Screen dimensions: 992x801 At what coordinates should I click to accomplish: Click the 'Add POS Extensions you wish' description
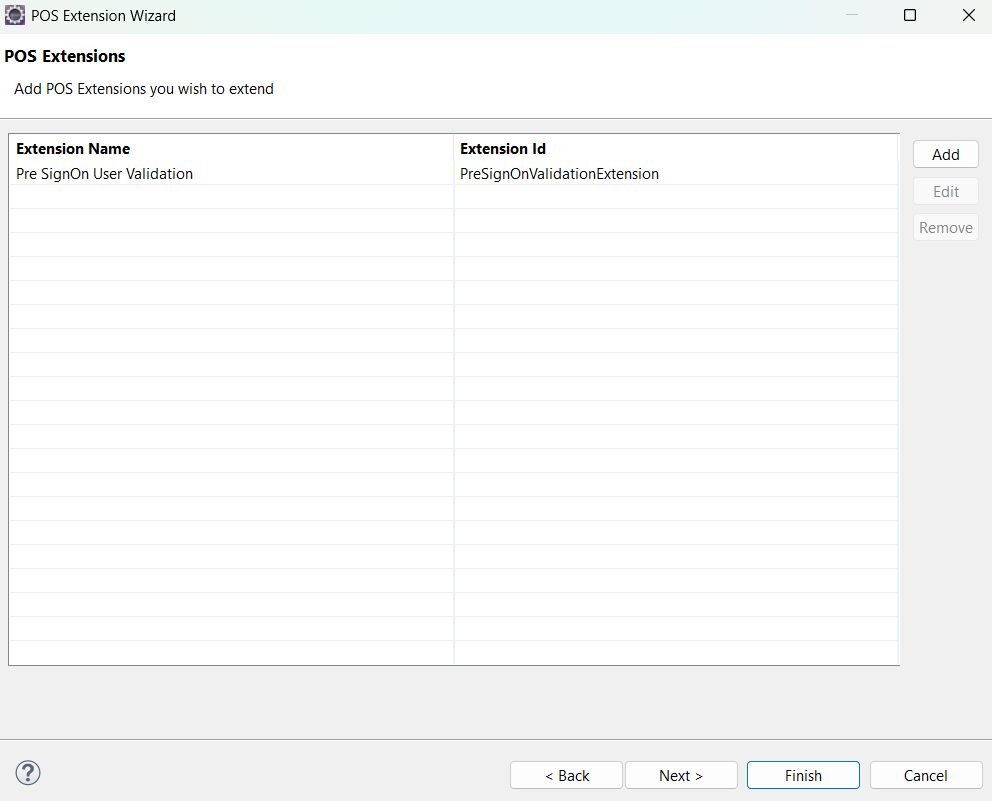pyautogui.click(x=144, y=89)
